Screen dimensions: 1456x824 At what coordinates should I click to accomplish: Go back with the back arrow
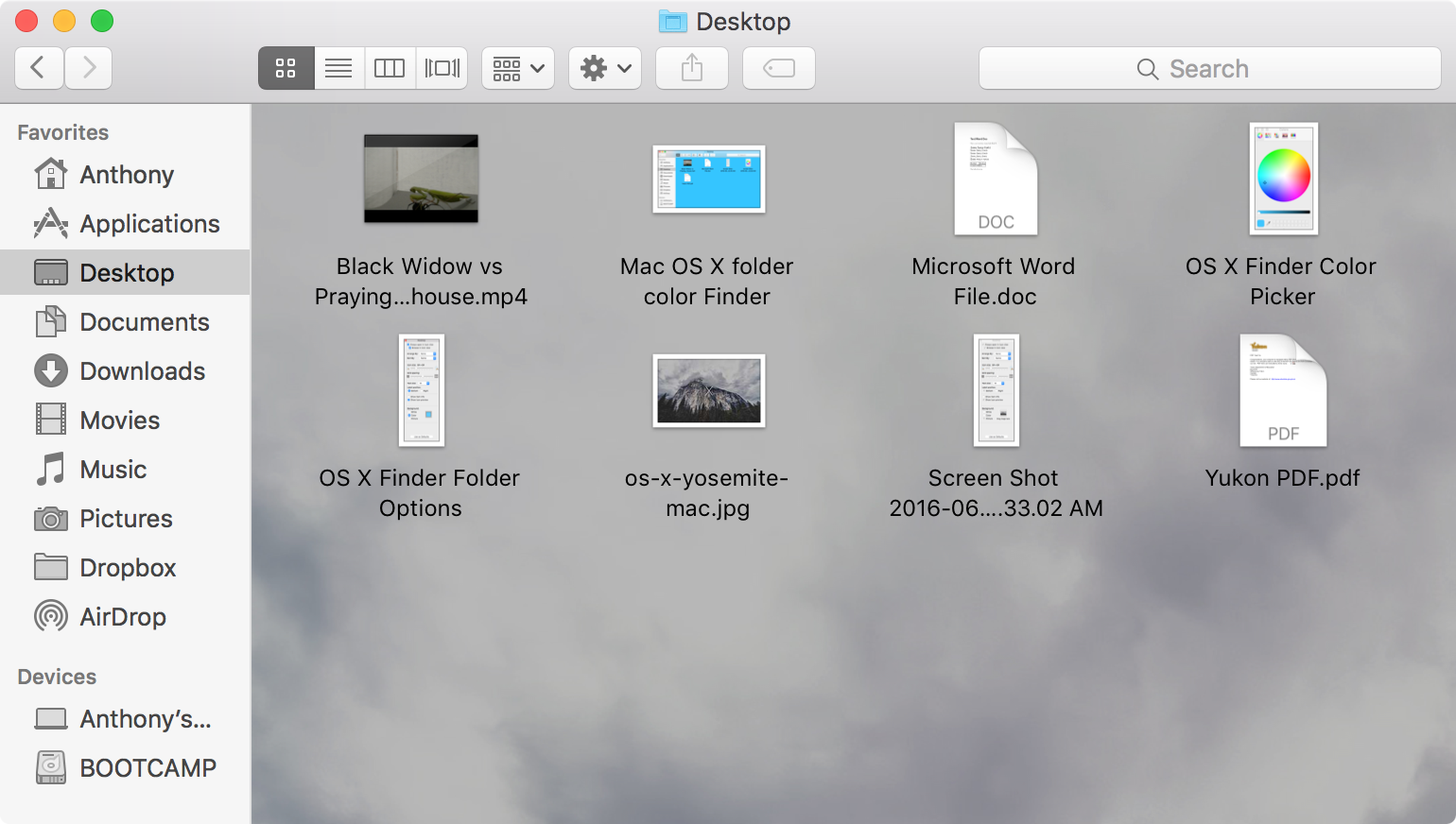click(39, 68)
